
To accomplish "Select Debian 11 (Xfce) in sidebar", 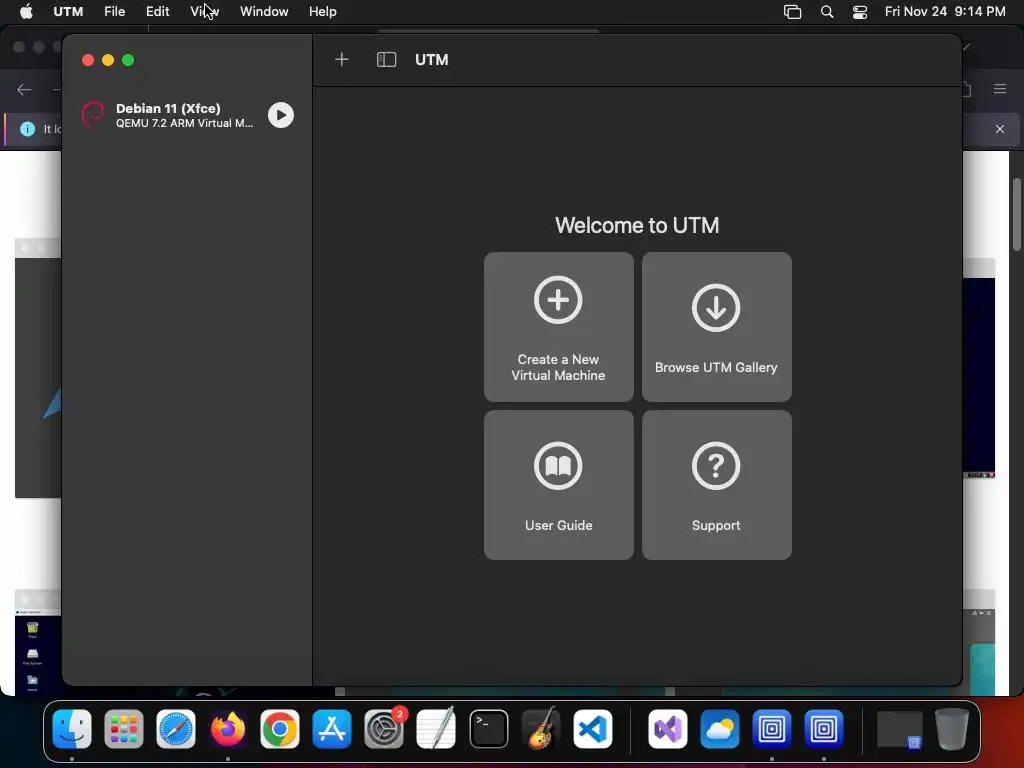I will click(x=187, y=116).
